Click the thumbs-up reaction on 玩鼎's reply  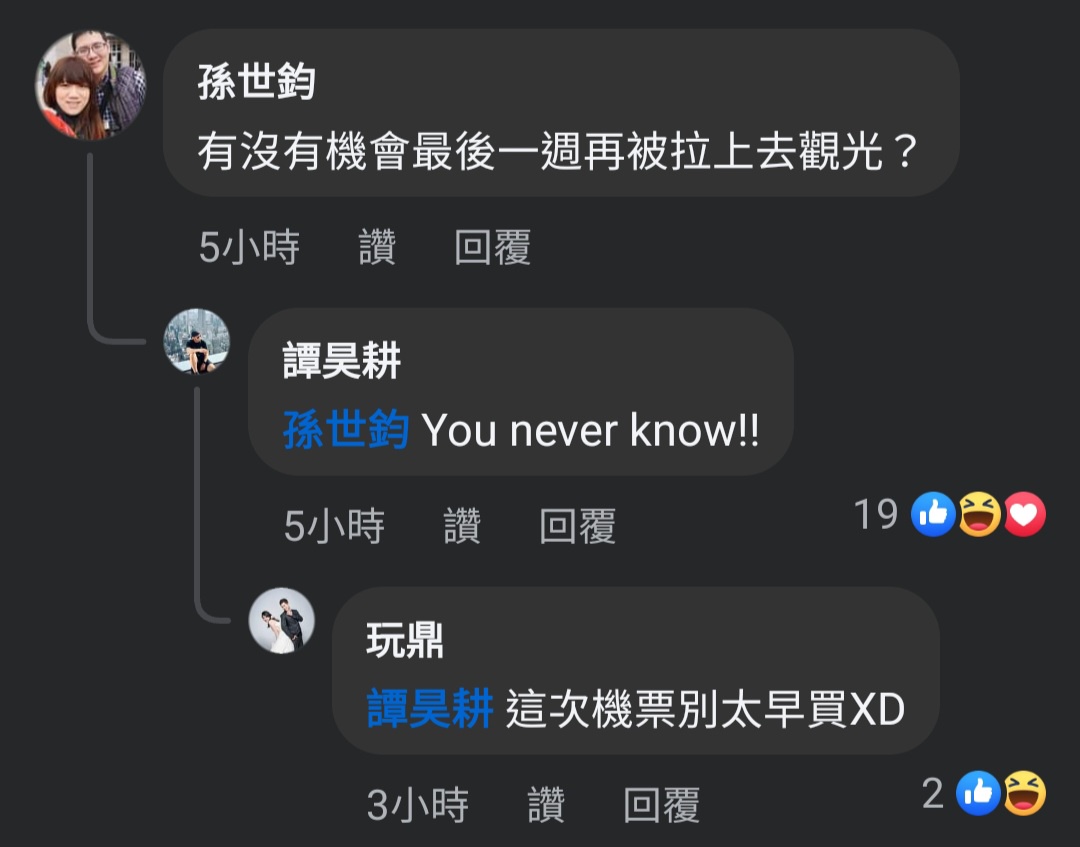pos(978,793)
